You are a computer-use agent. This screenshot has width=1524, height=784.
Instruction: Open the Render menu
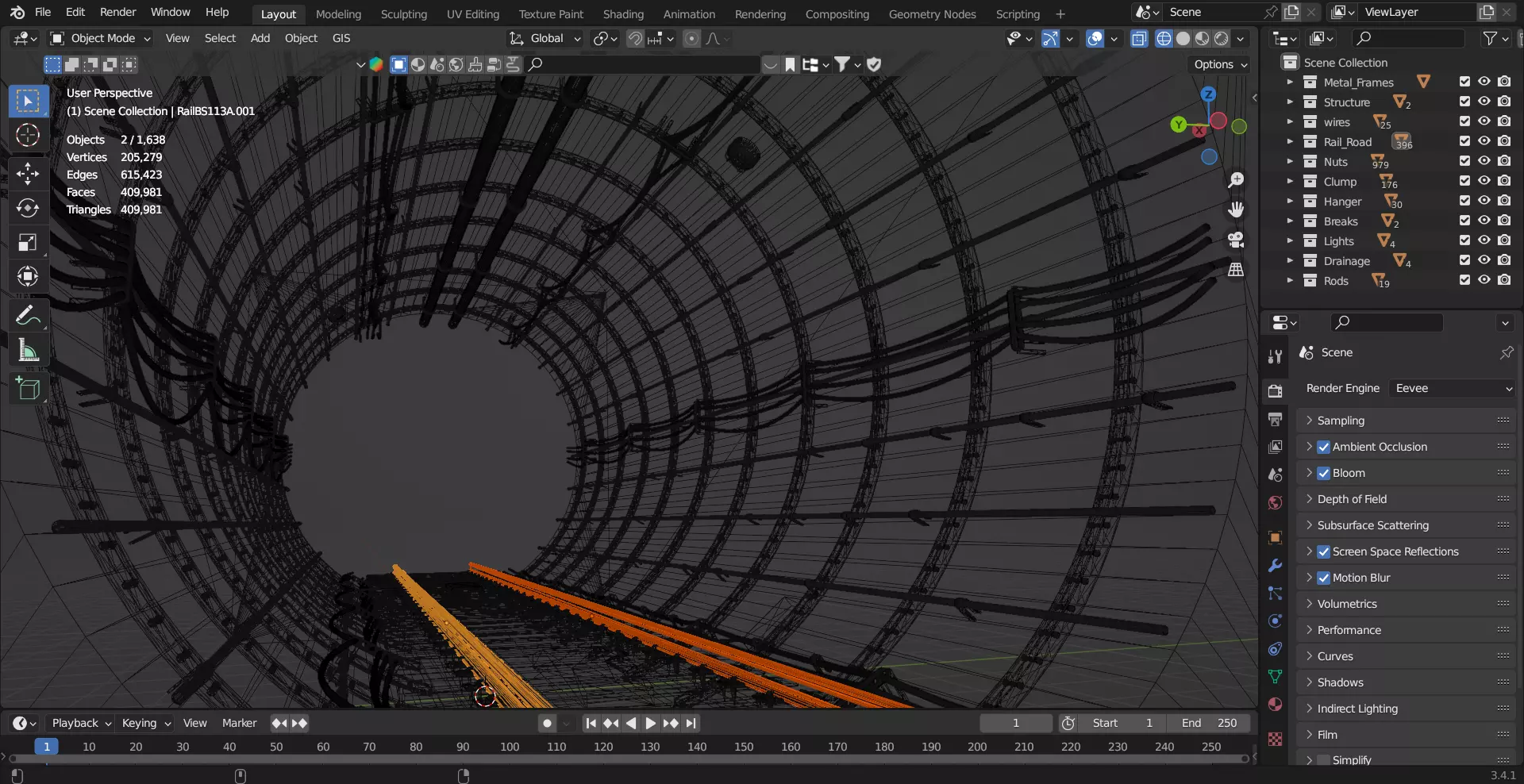118,12
